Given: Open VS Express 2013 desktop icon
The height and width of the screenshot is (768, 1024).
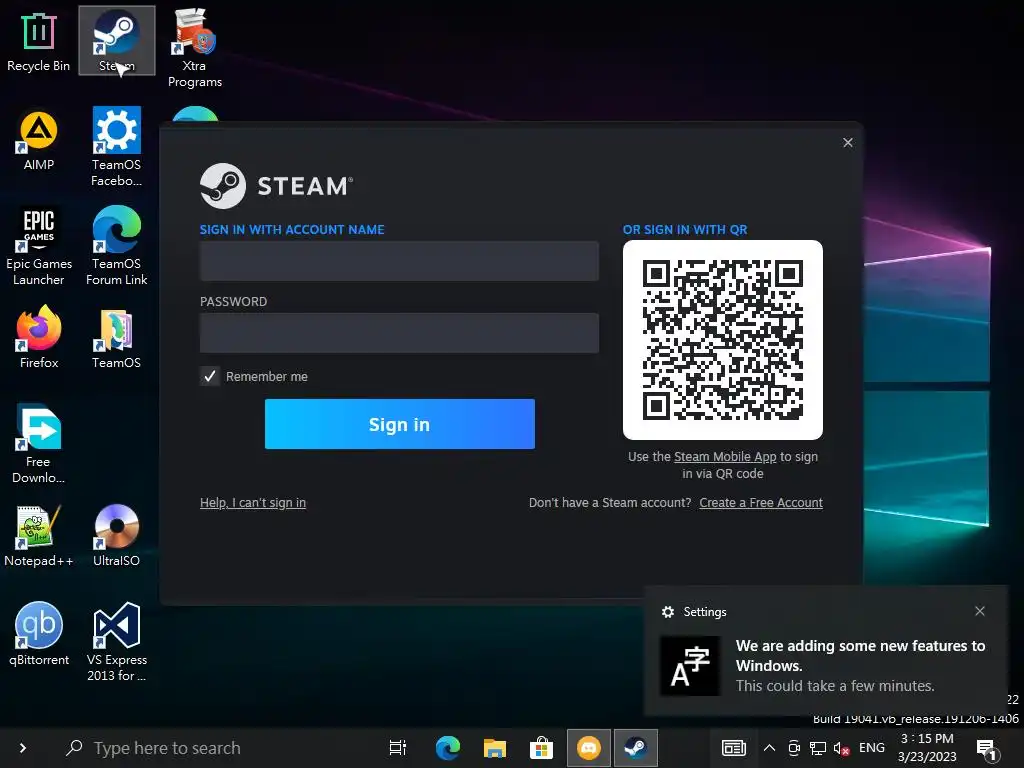Looking at the screenshot, I should click(116, 643).
